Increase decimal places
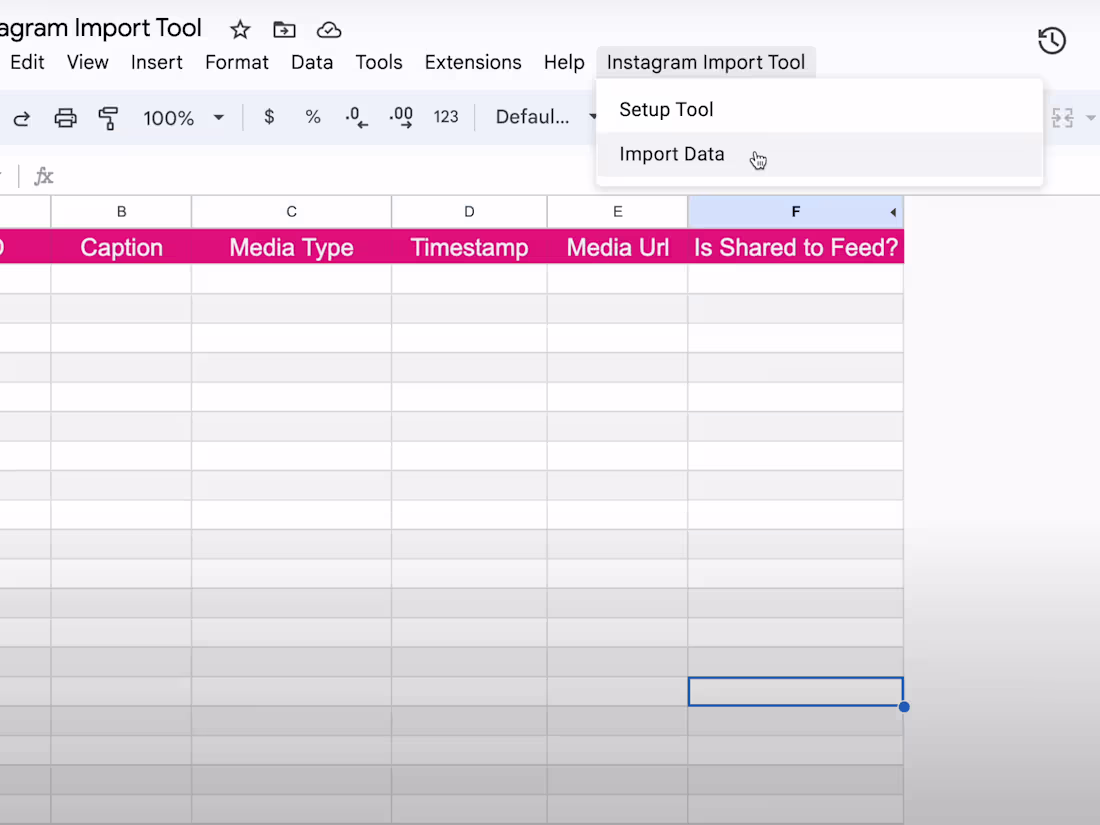 (400, 117)
